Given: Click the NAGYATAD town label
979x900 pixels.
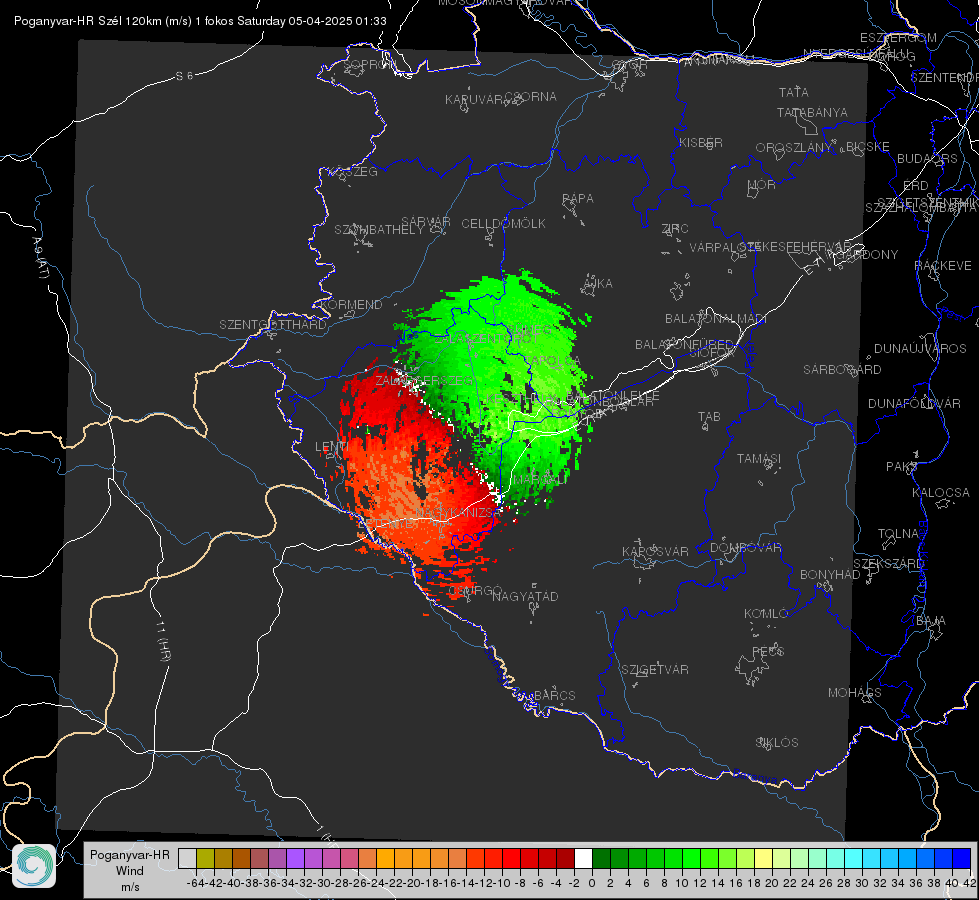Looking at the screenshot, I should (525, 596).
